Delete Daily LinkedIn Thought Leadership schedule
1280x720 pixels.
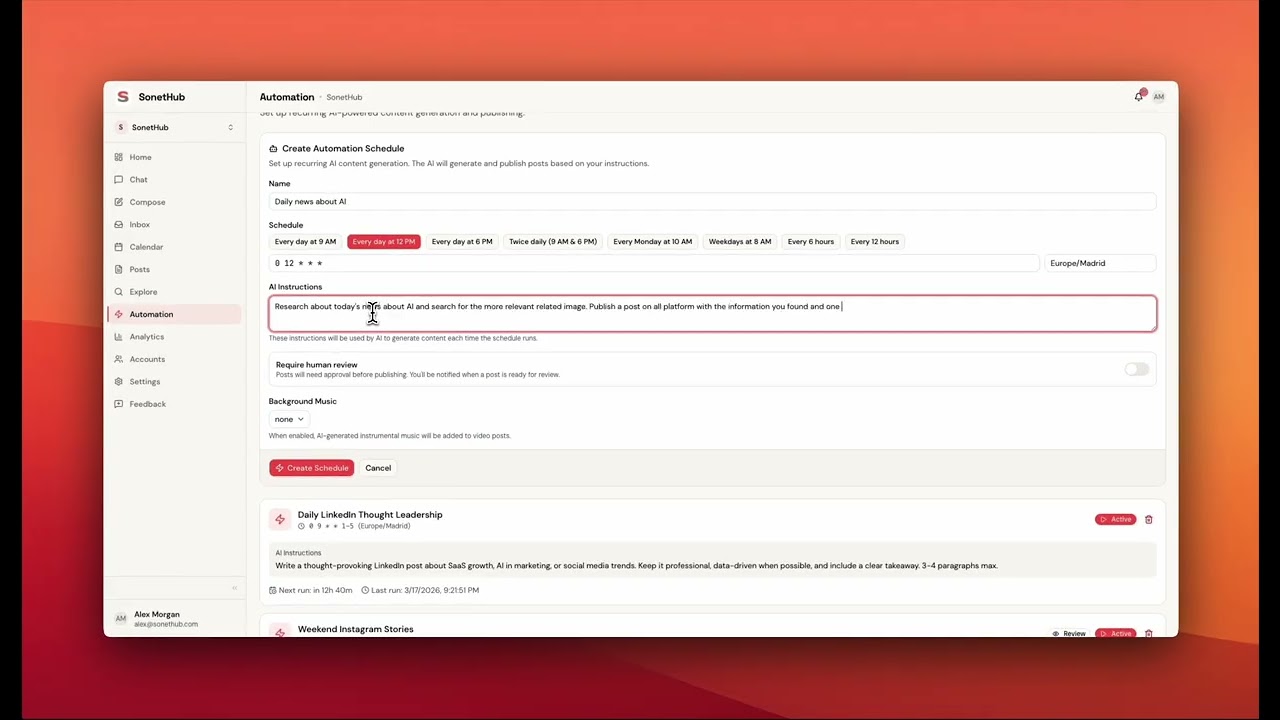(x=1148, y=519)
